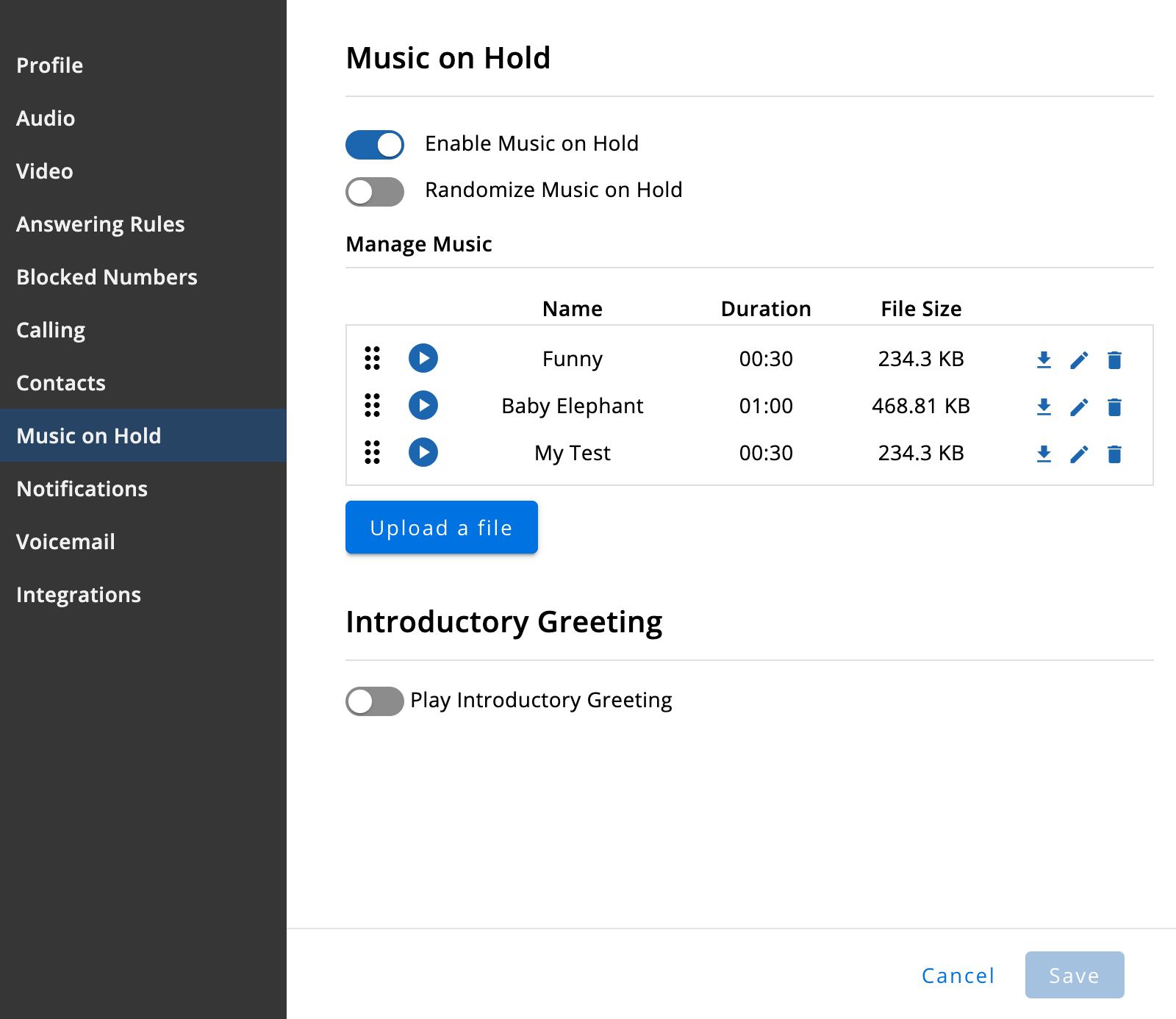The image size is (1176, 1019).
Task: Play the Baby Elephant track
Action: point(423,405)
